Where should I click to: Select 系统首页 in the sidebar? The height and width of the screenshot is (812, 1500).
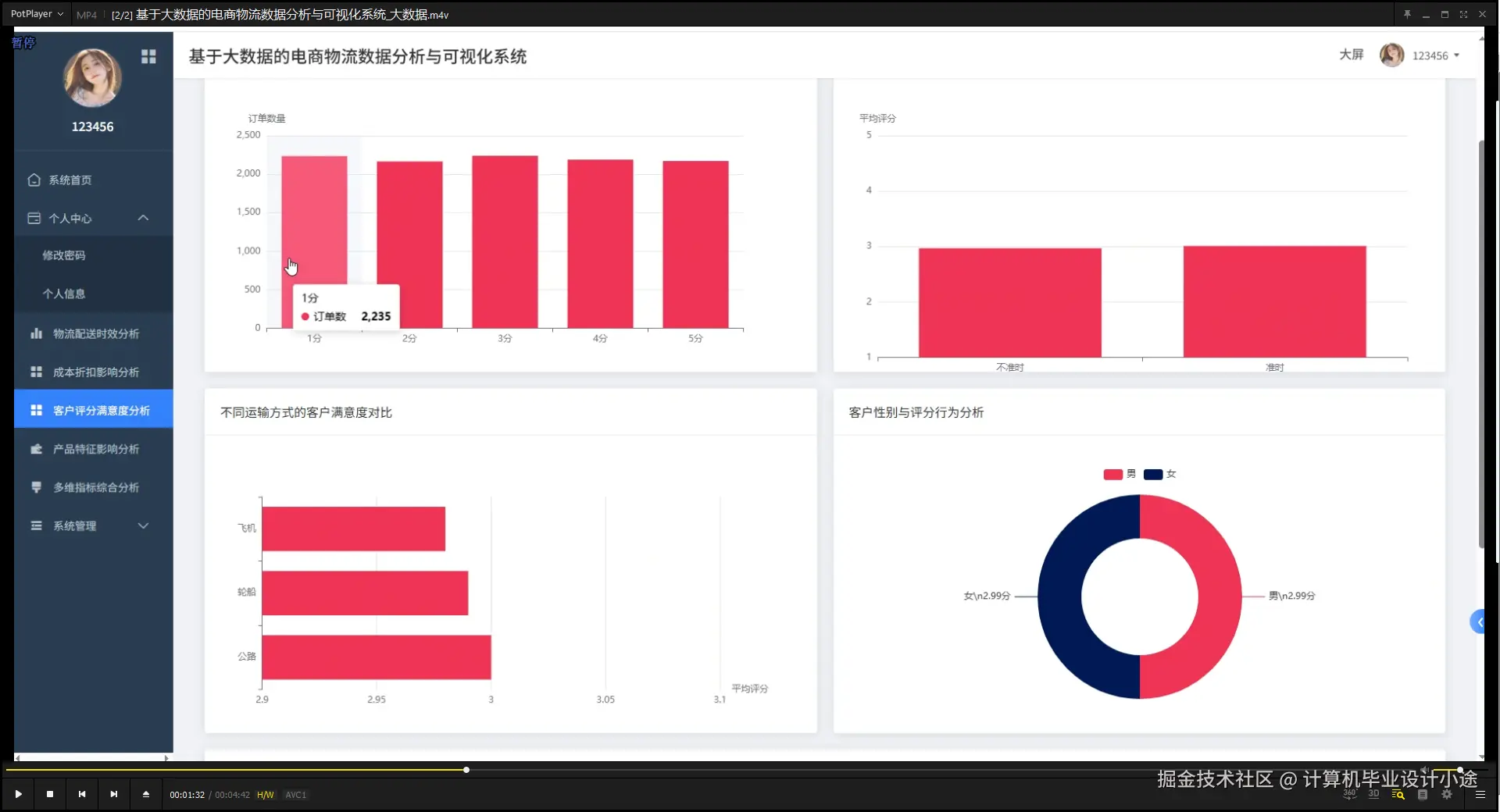click(x=70, y=180)
